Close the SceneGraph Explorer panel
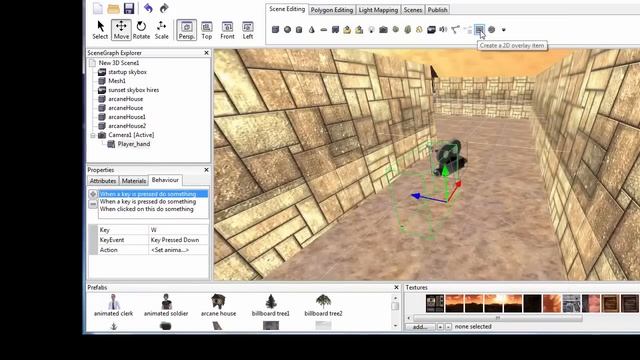The height and width of the screenshot is (360, 640). [206, 53]
